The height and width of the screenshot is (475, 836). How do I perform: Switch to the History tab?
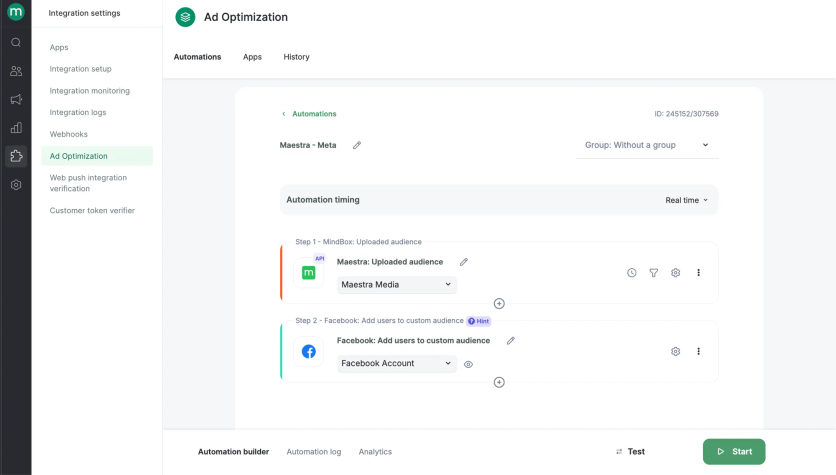tap(296, 57)
